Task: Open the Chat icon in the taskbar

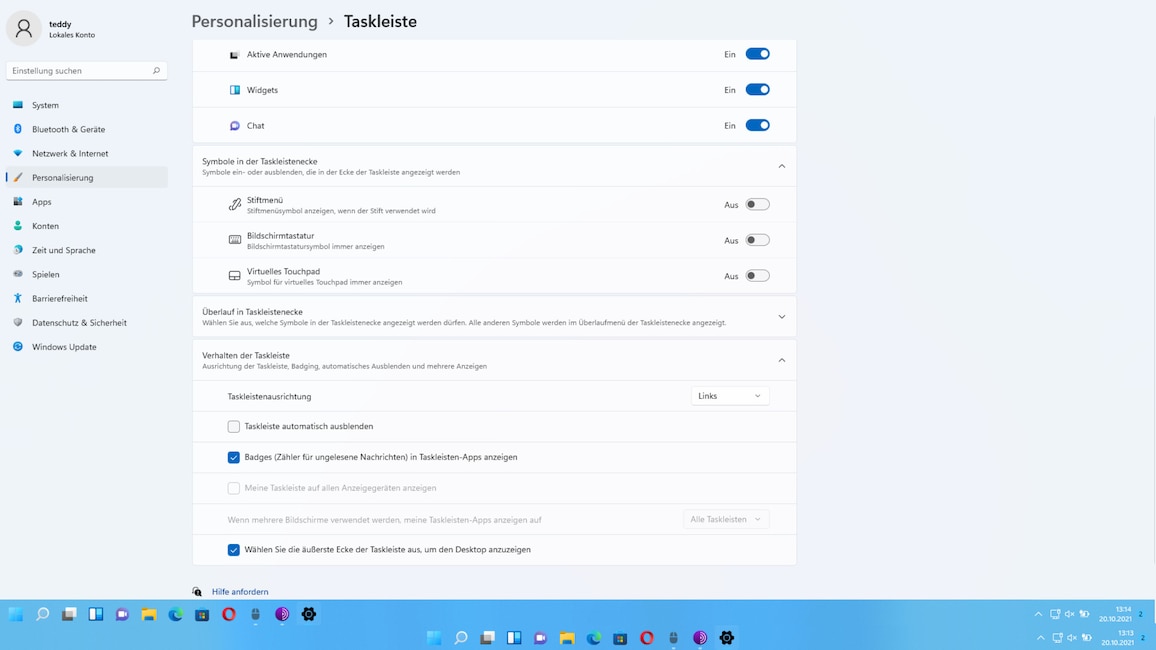Action: 122,613
